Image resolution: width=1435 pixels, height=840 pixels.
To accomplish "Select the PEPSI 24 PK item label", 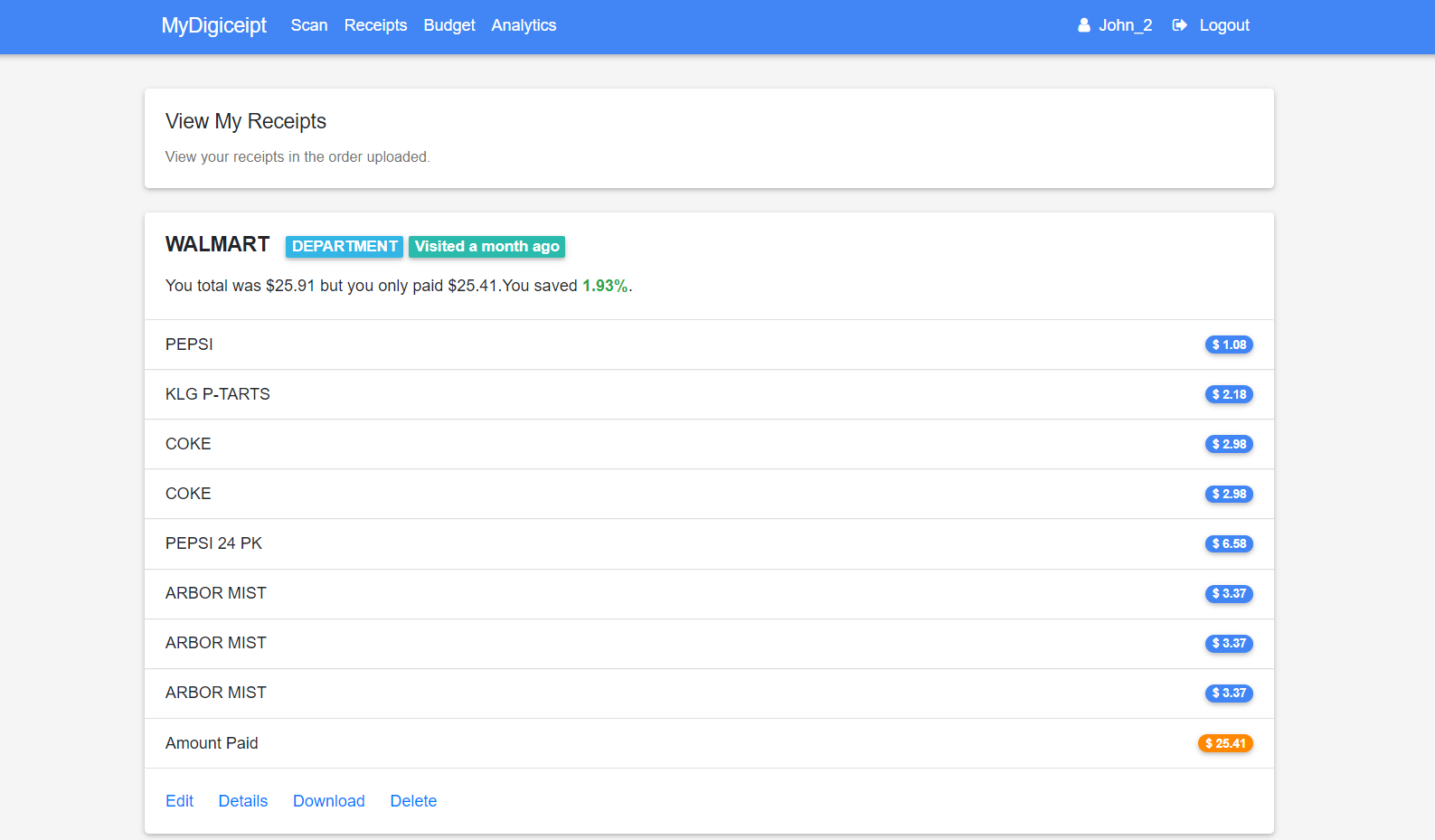I will (x=213, y=543).
